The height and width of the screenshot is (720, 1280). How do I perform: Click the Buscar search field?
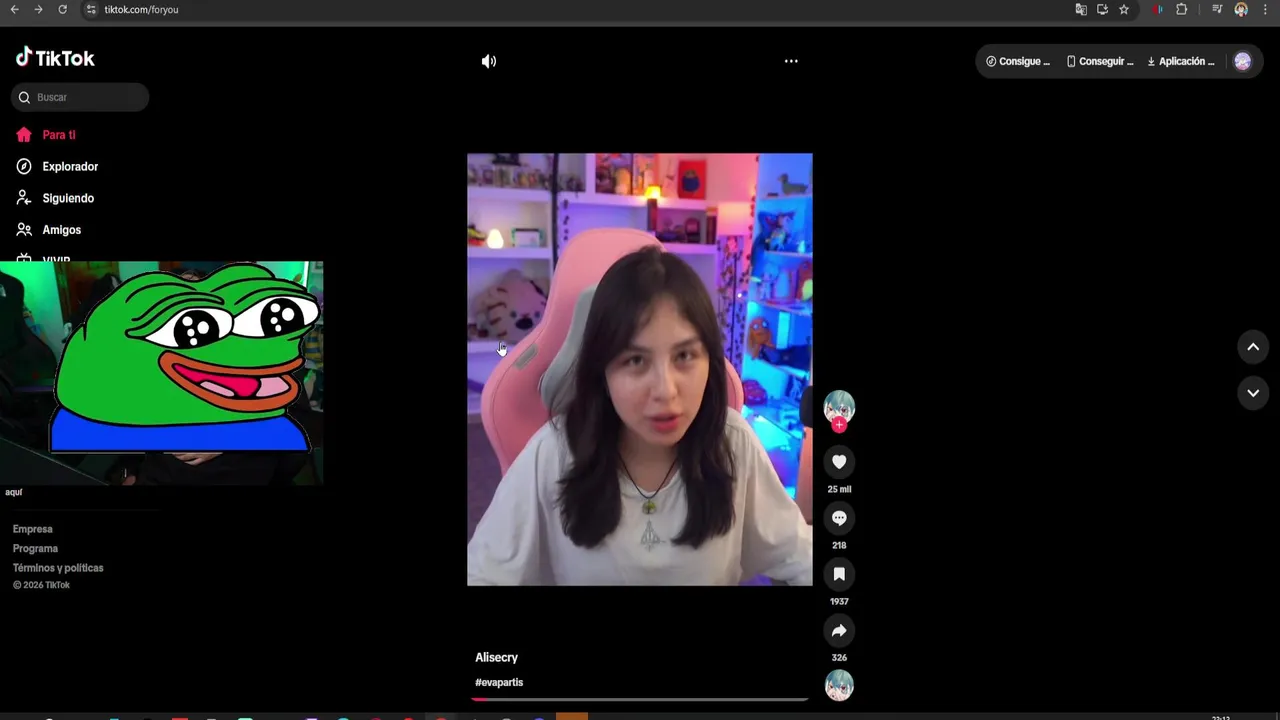coord(80,97)
